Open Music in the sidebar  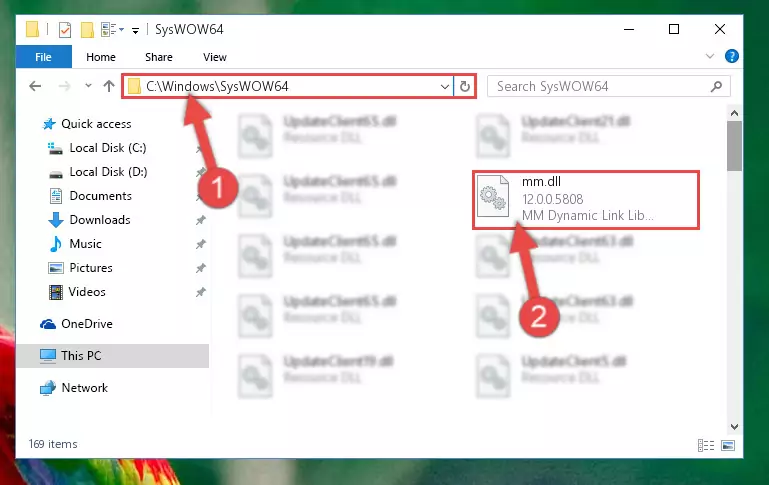click(85, 244)
